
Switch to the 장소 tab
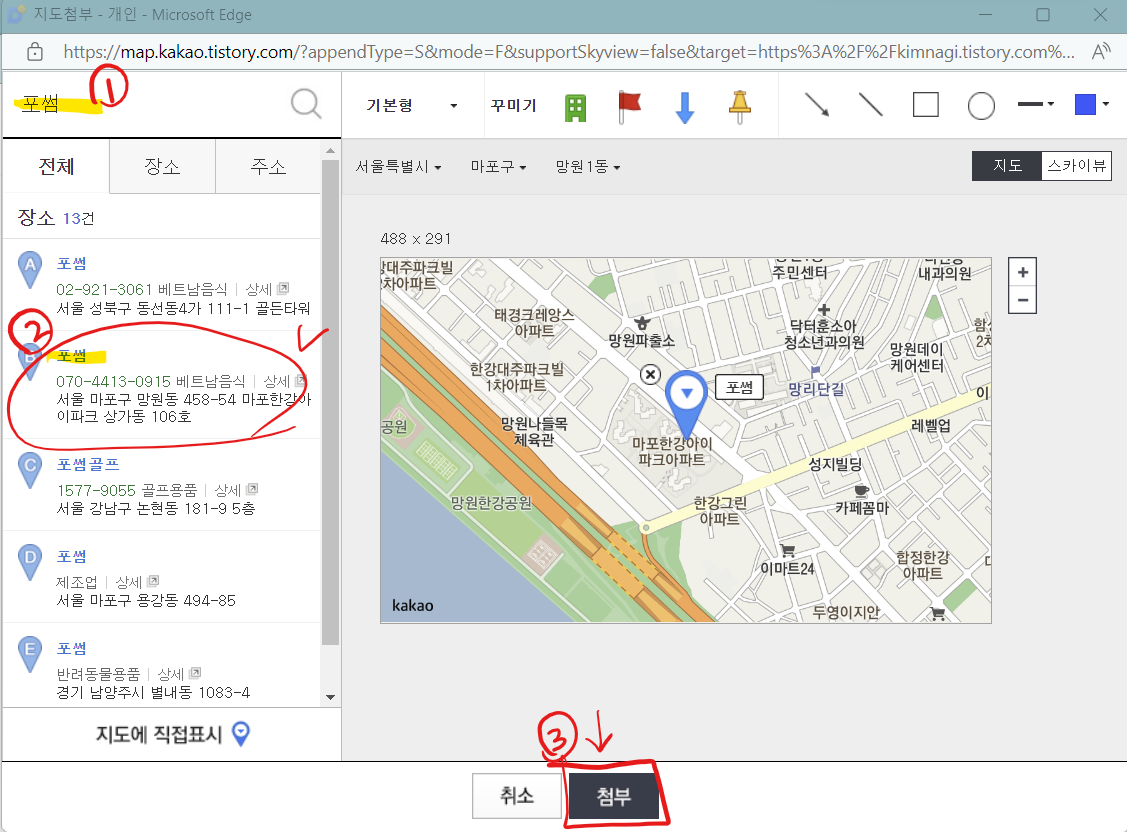162,167
